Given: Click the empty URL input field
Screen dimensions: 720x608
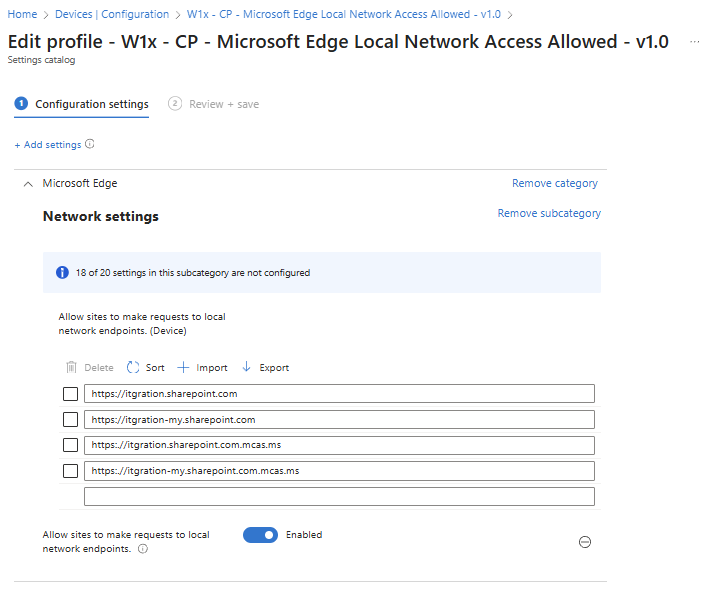Looking at the screenshot, I should click(x=339, y=497).
